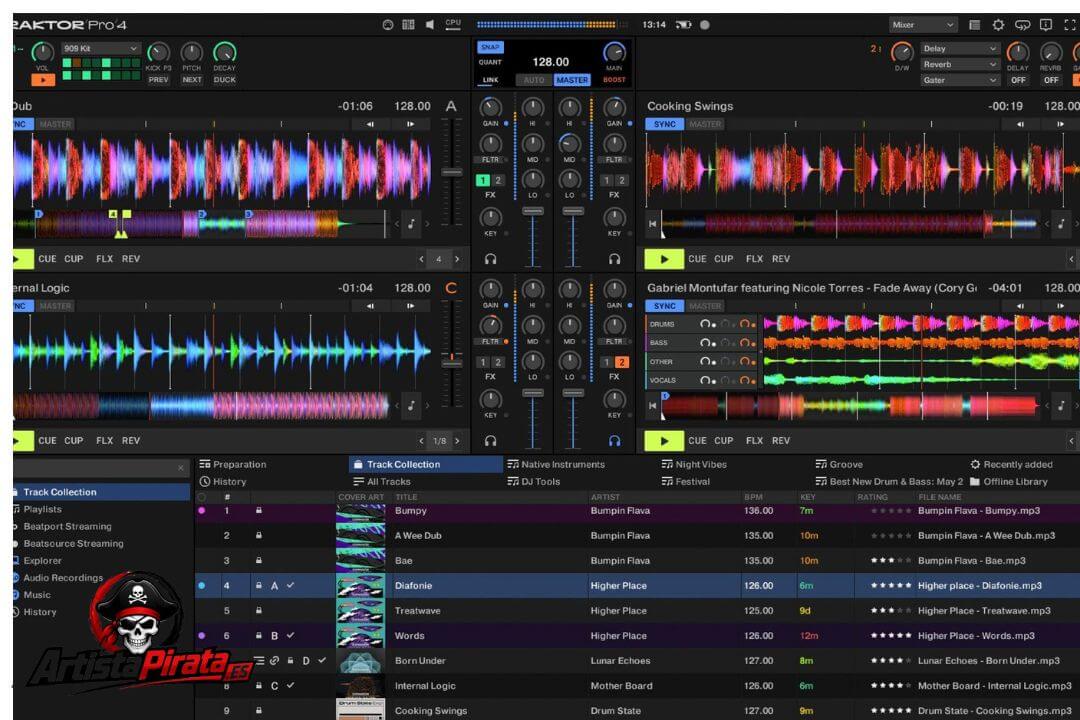Adjust channel D volume fader
The width and height of the screenshot is (1080, 720).
(x=573, y=393)
